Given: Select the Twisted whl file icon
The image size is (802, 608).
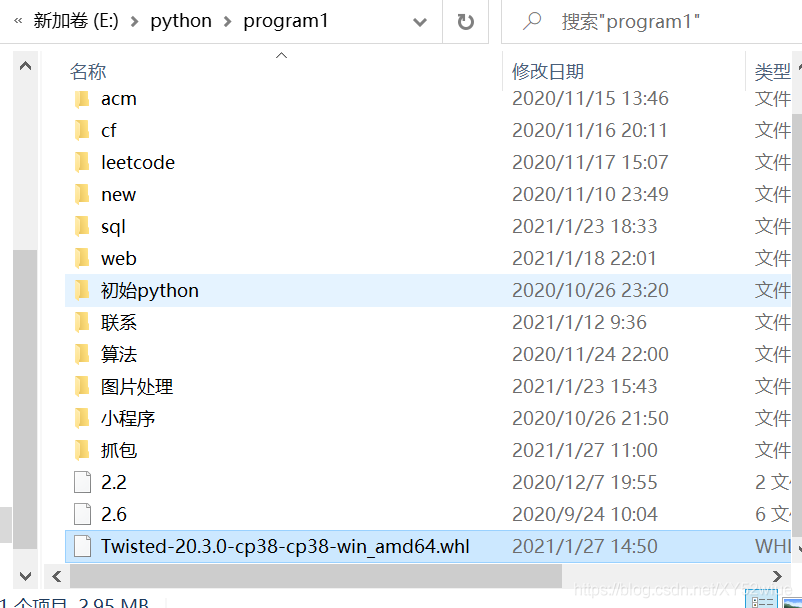Looking at the screenshot, I should tap(82, 546).
